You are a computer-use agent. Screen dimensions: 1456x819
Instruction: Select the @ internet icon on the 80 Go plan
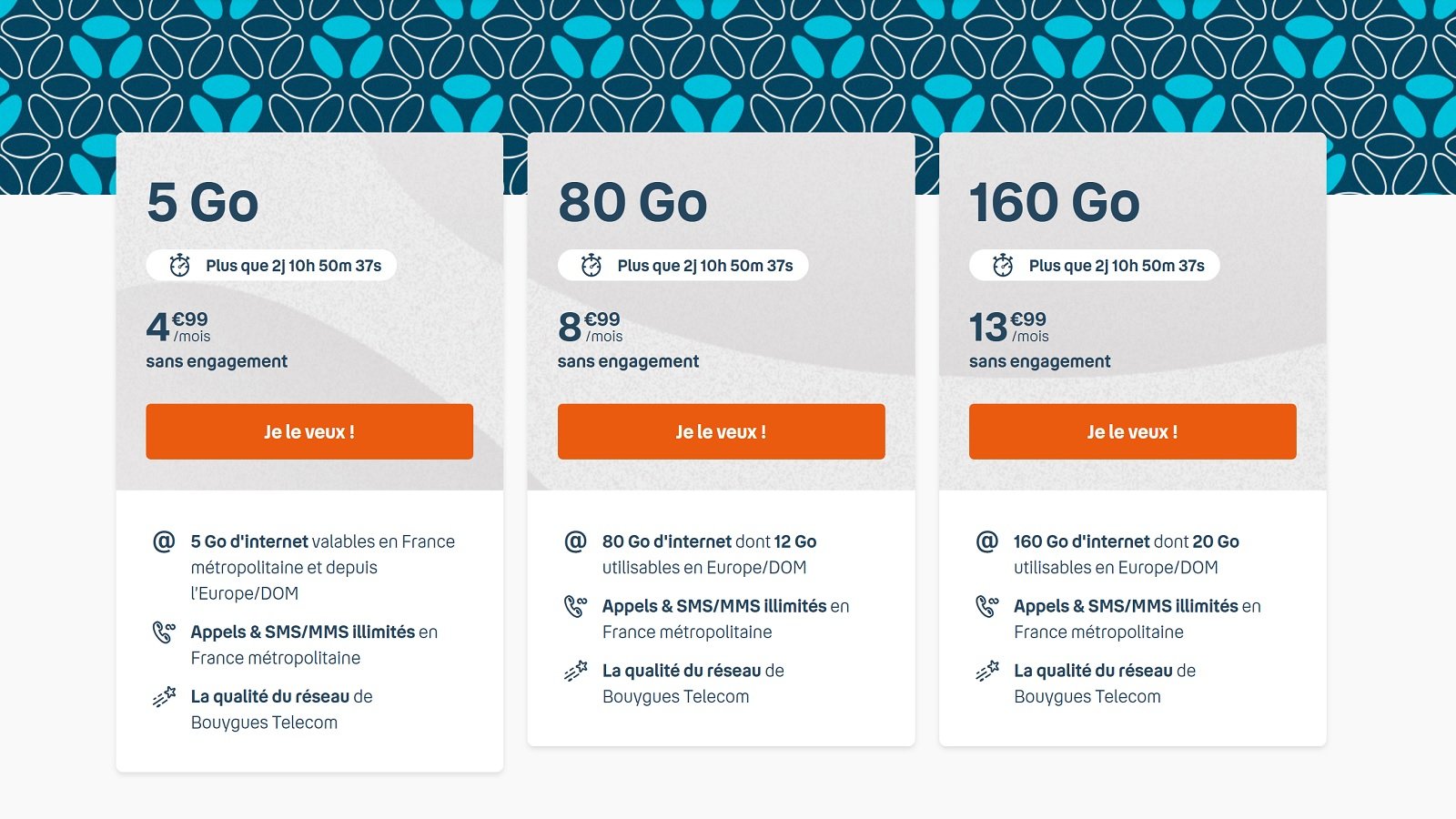click(x=575, y=541)
